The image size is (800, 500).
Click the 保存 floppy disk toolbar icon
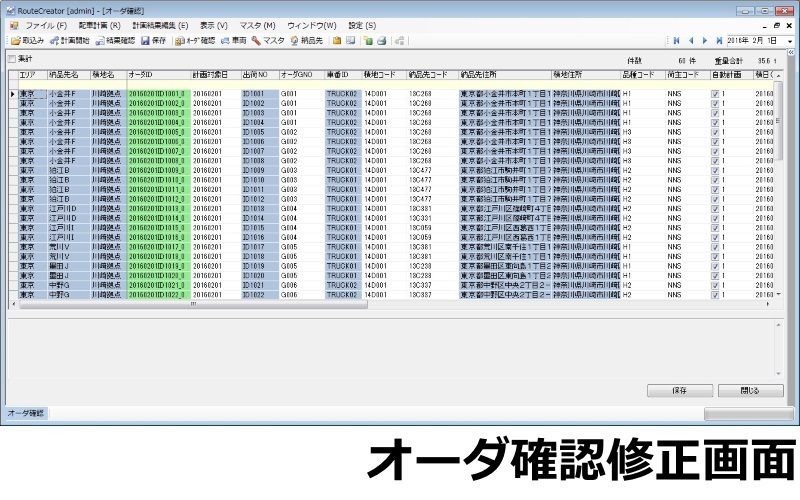click(153, 41)
